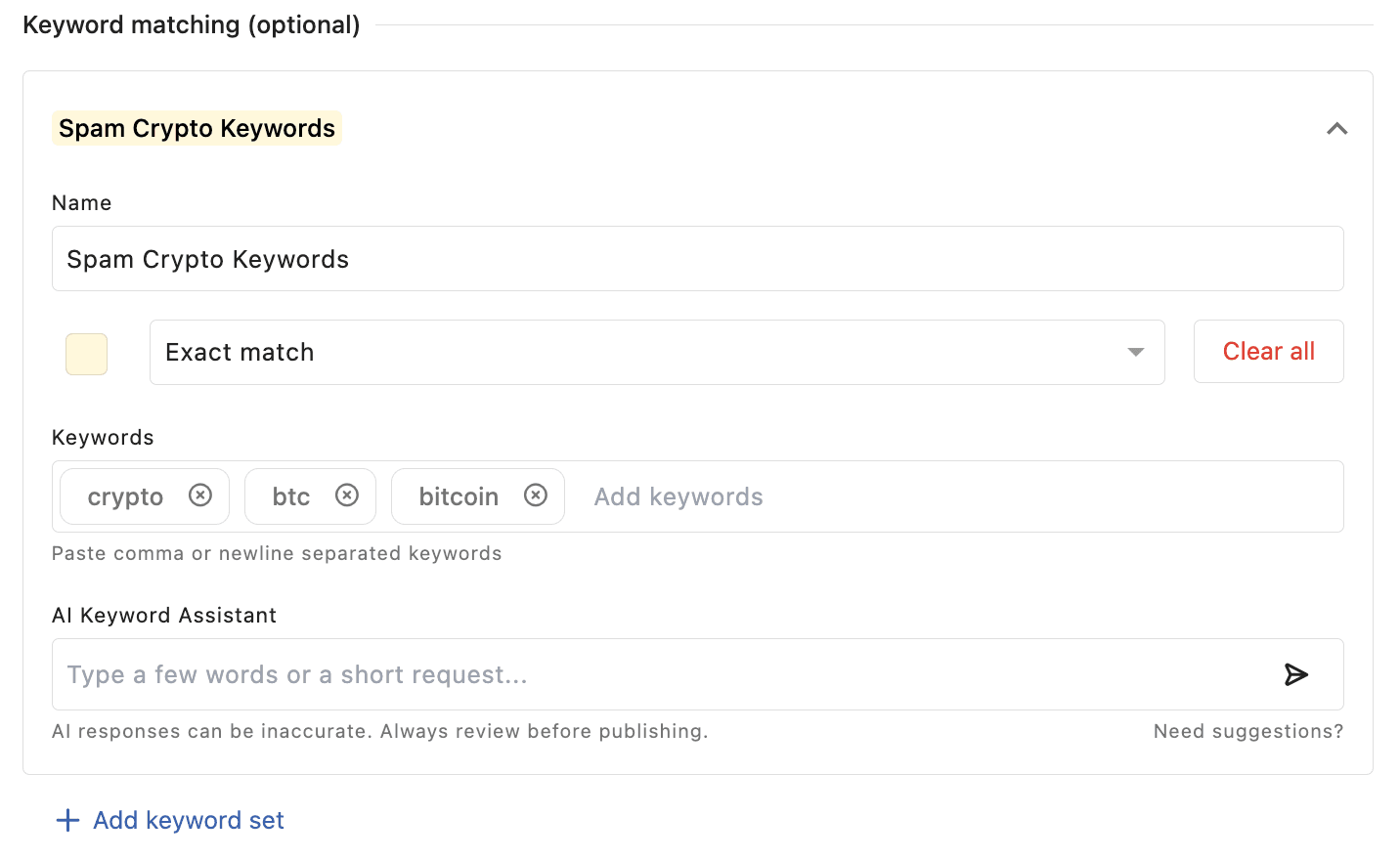The height and width of the screenshot is (860, 1400).
Task: Remove the btc keyword chip
Action: click(347, 495)
